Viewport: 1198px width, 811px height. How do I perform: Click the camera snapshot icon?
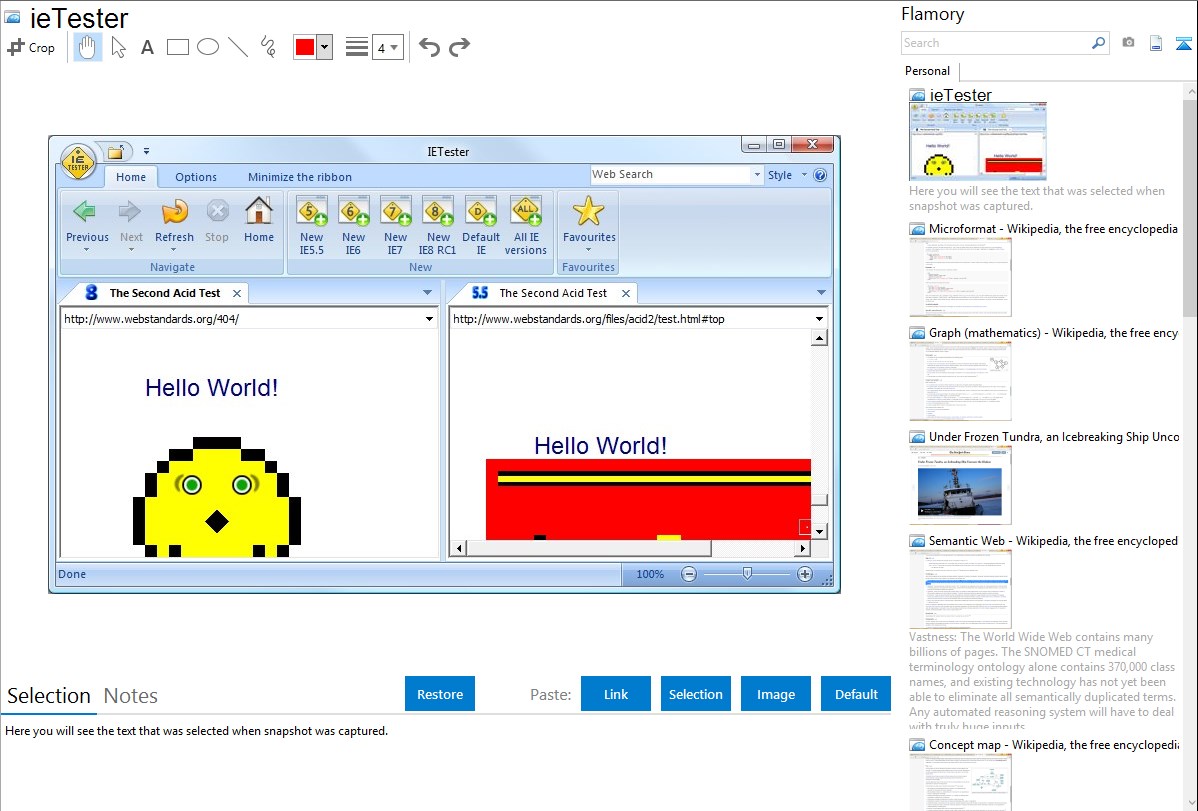(x=1128, y=43)
